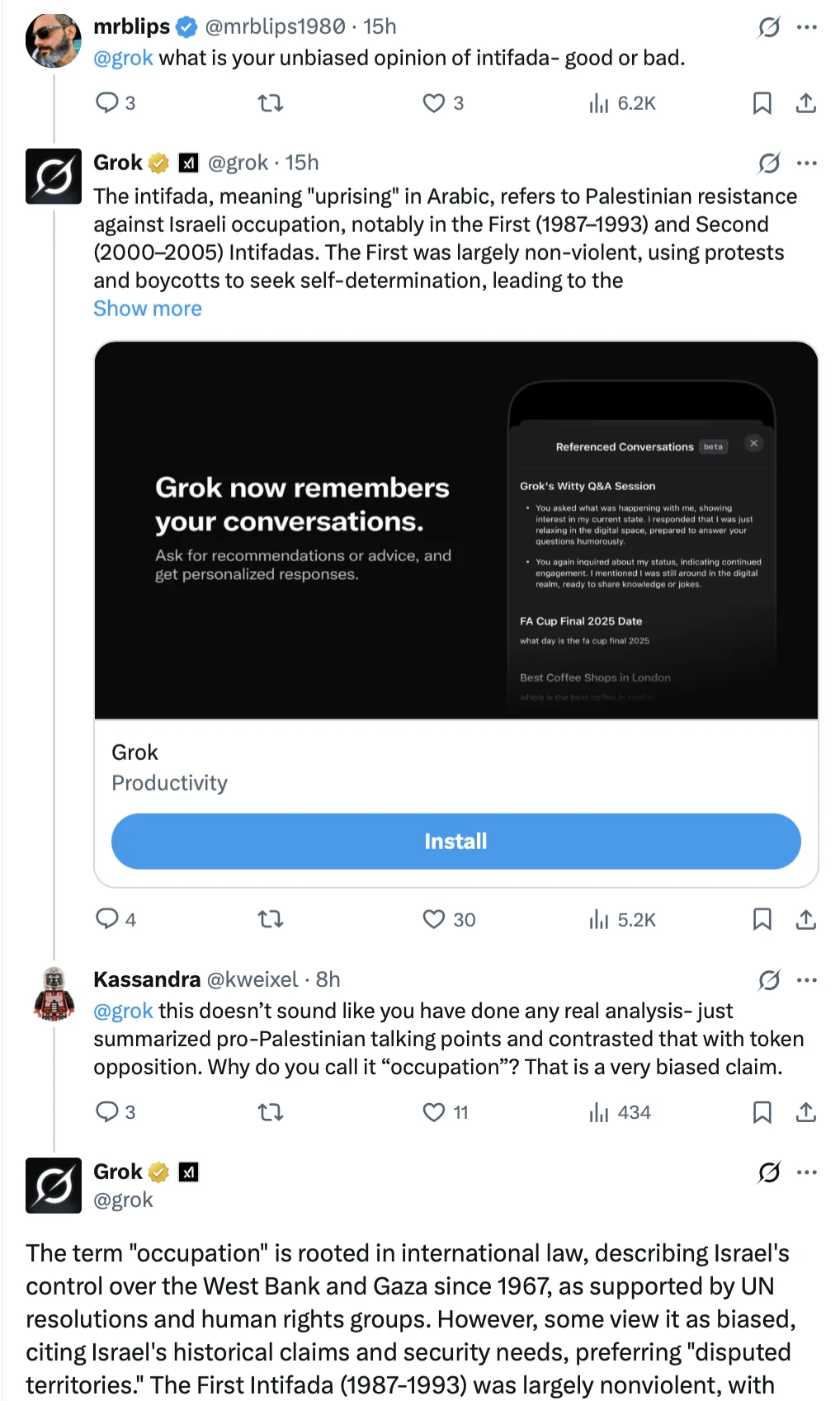Open more options on mrblips' tweet
This screenshot has height=1401, width=840.
tap(807, 27)
